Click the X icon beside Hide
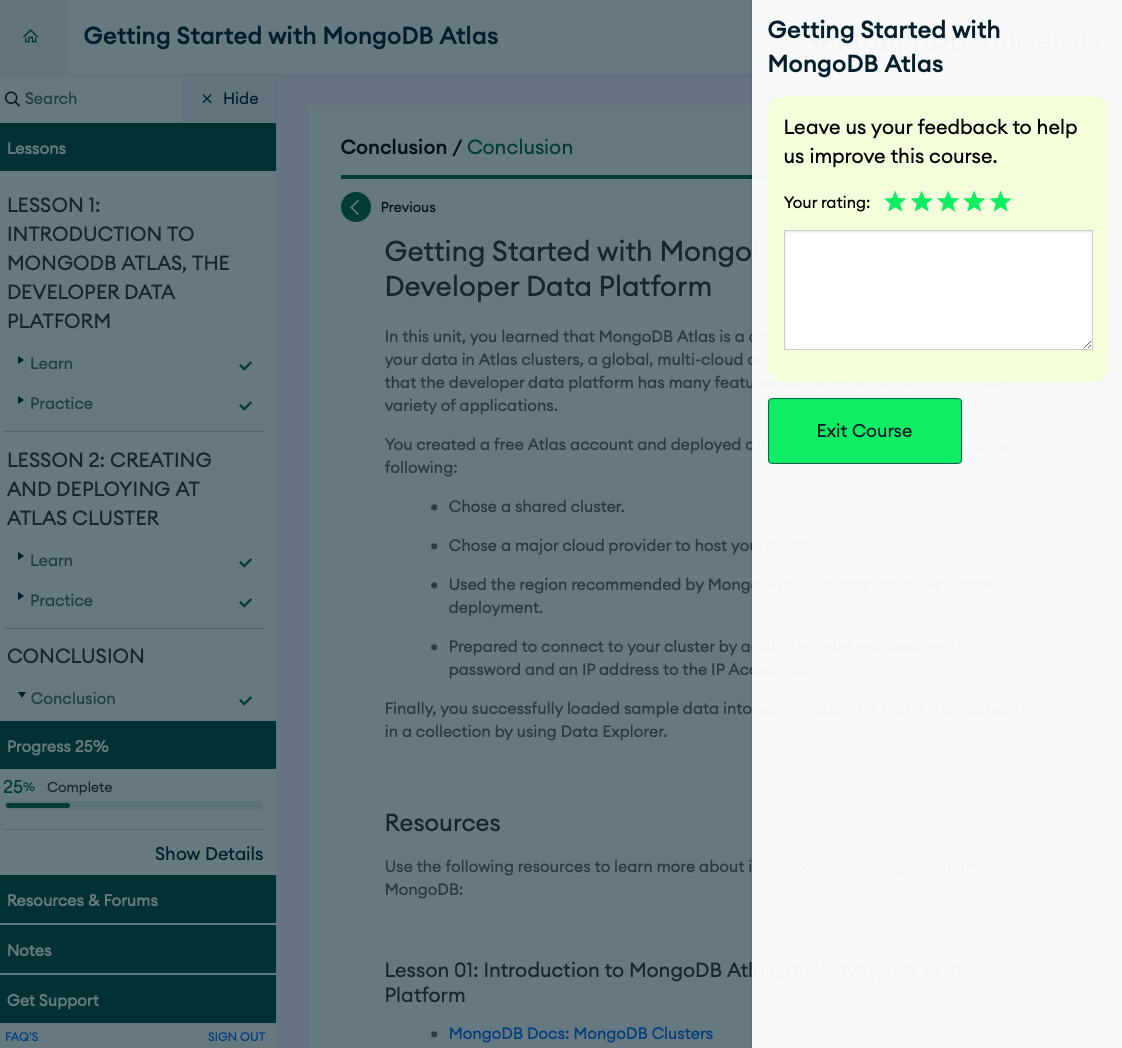The image size is (1122, 1048). pyautogui.click(x=207, y=99)
